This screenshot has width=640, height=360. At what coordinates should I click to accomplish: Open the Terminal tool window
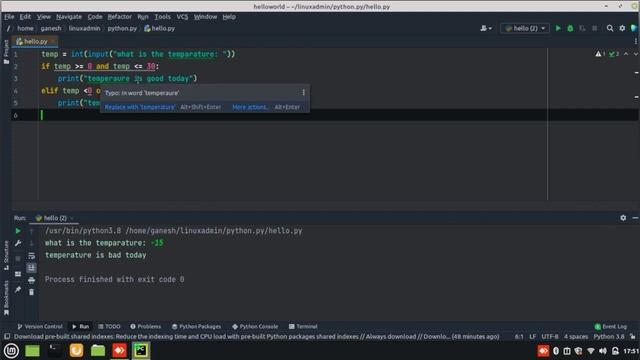(x=303, y=327)
